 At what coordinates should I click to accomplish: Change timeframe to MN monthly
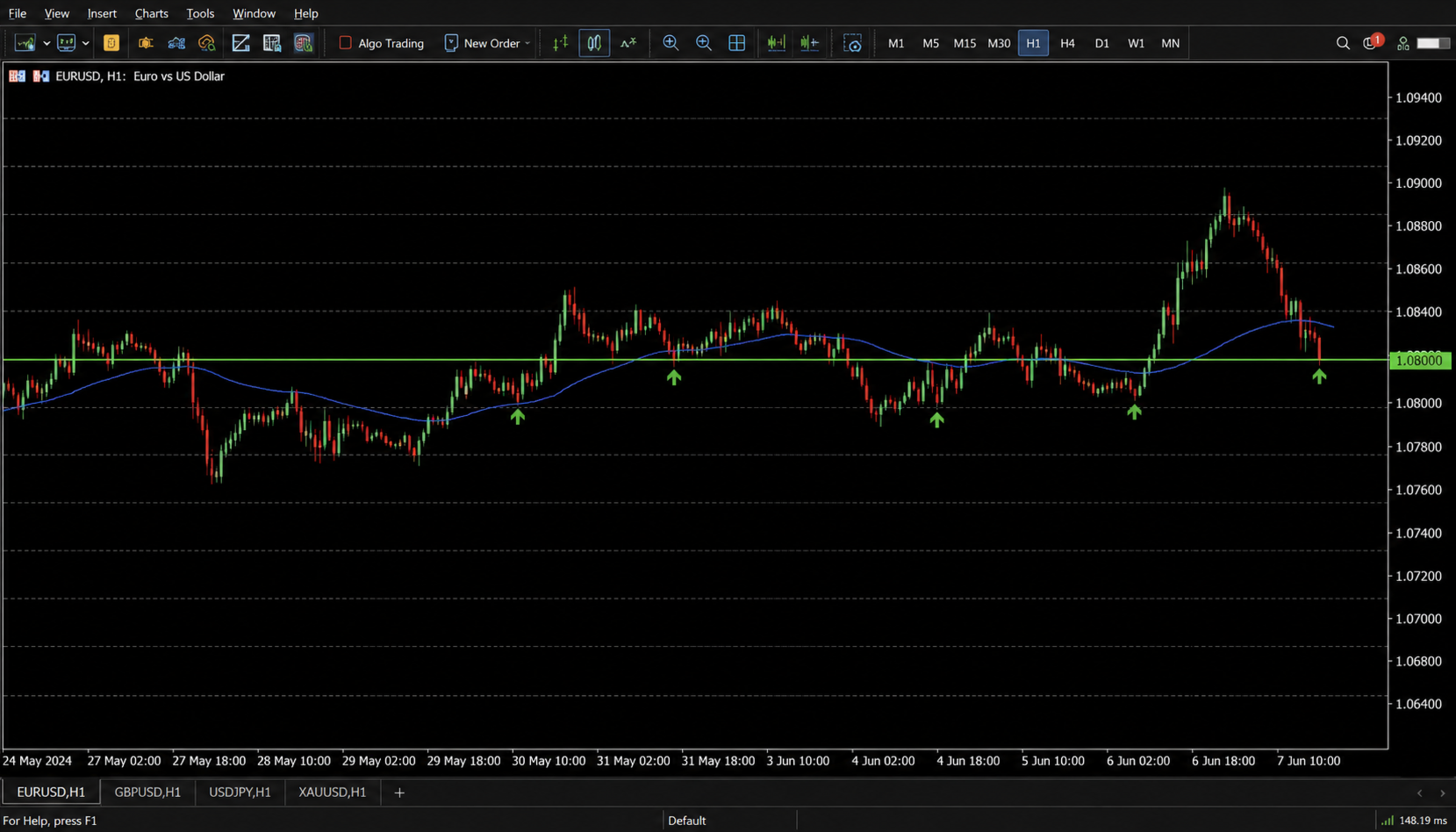click(x=1170, y=43)
